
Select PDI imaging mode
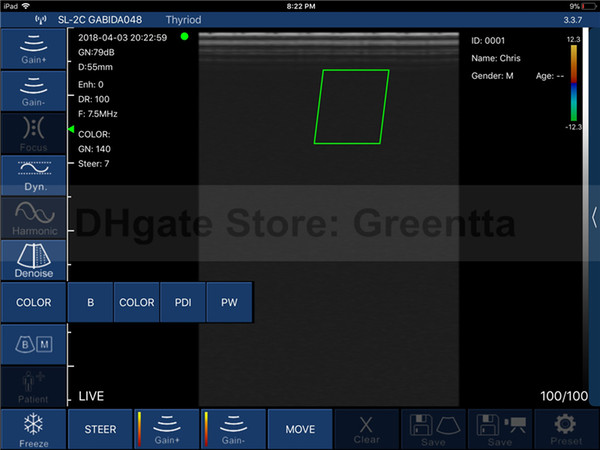183,303
